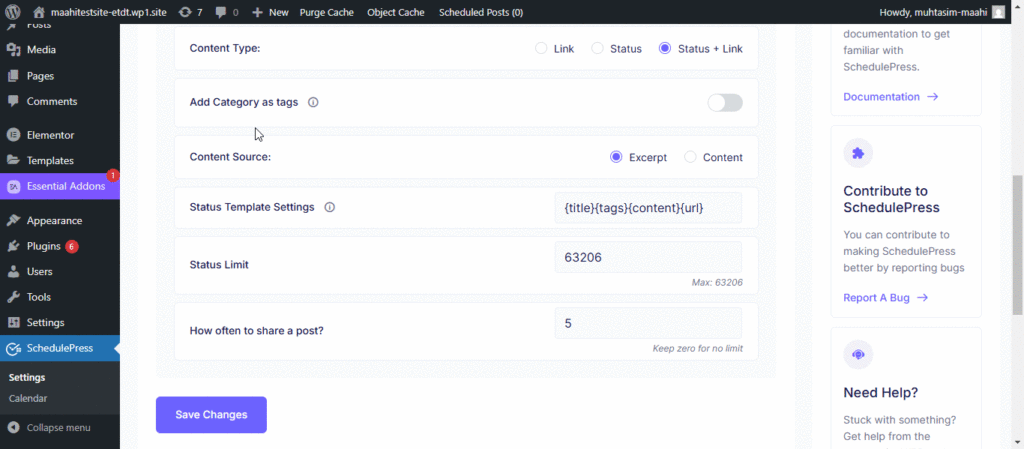Click the SchedulePress sidebar icon
The height and width of the screenshot is (449, 1024).
pos(13,348)
